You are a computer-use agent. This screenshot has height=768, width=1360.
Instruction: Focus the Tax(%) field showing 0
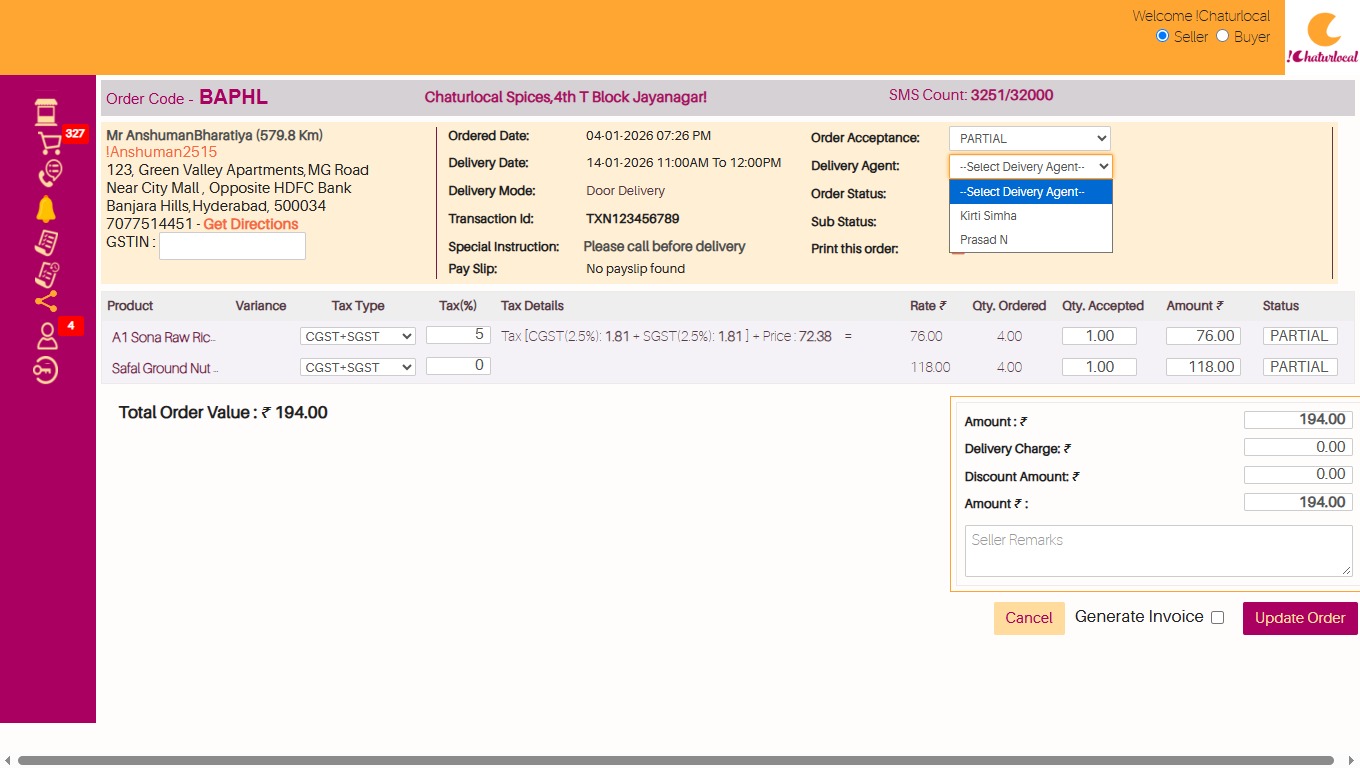click(x=458, y=366)
